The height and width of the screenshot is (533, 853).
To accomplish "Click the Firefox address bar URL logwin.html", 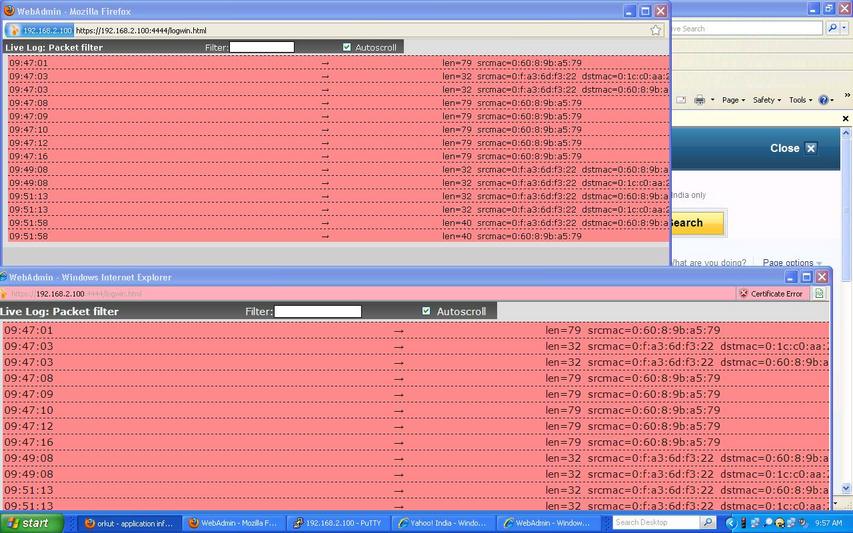I will tap(141, 30).
